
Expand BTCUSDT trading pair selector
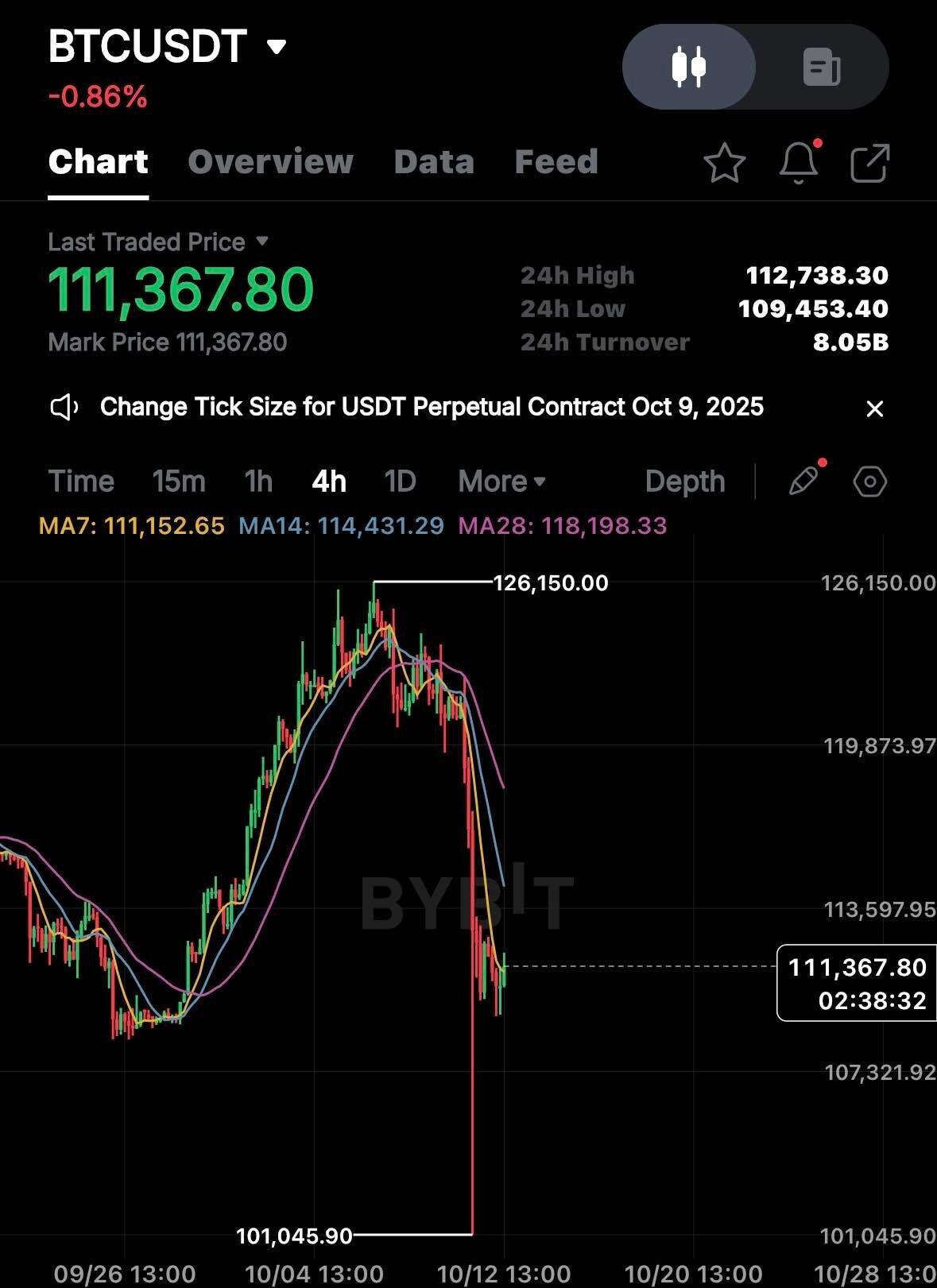pos(276,48)
